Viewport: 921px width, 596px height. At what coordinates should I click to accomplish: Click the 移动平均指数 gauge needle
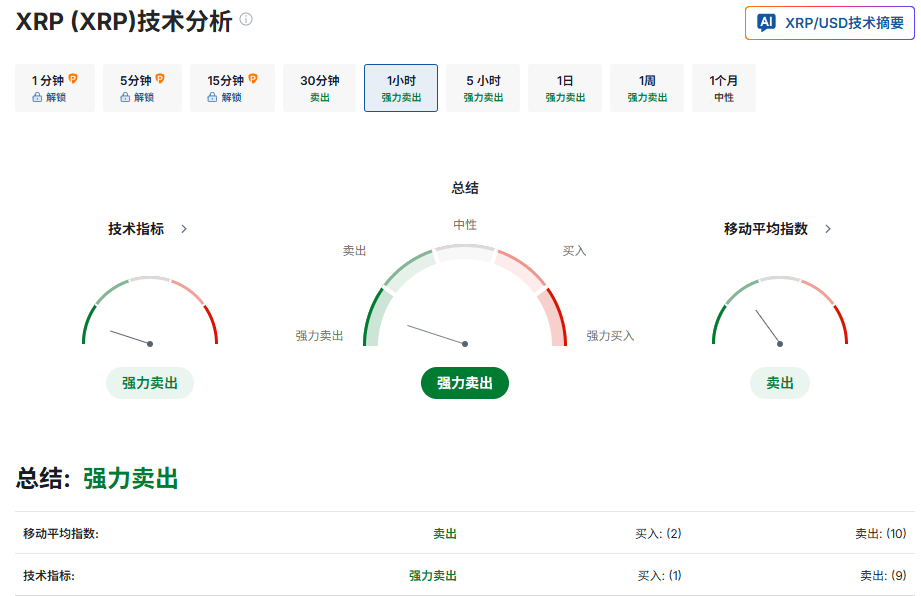(769, 328)
